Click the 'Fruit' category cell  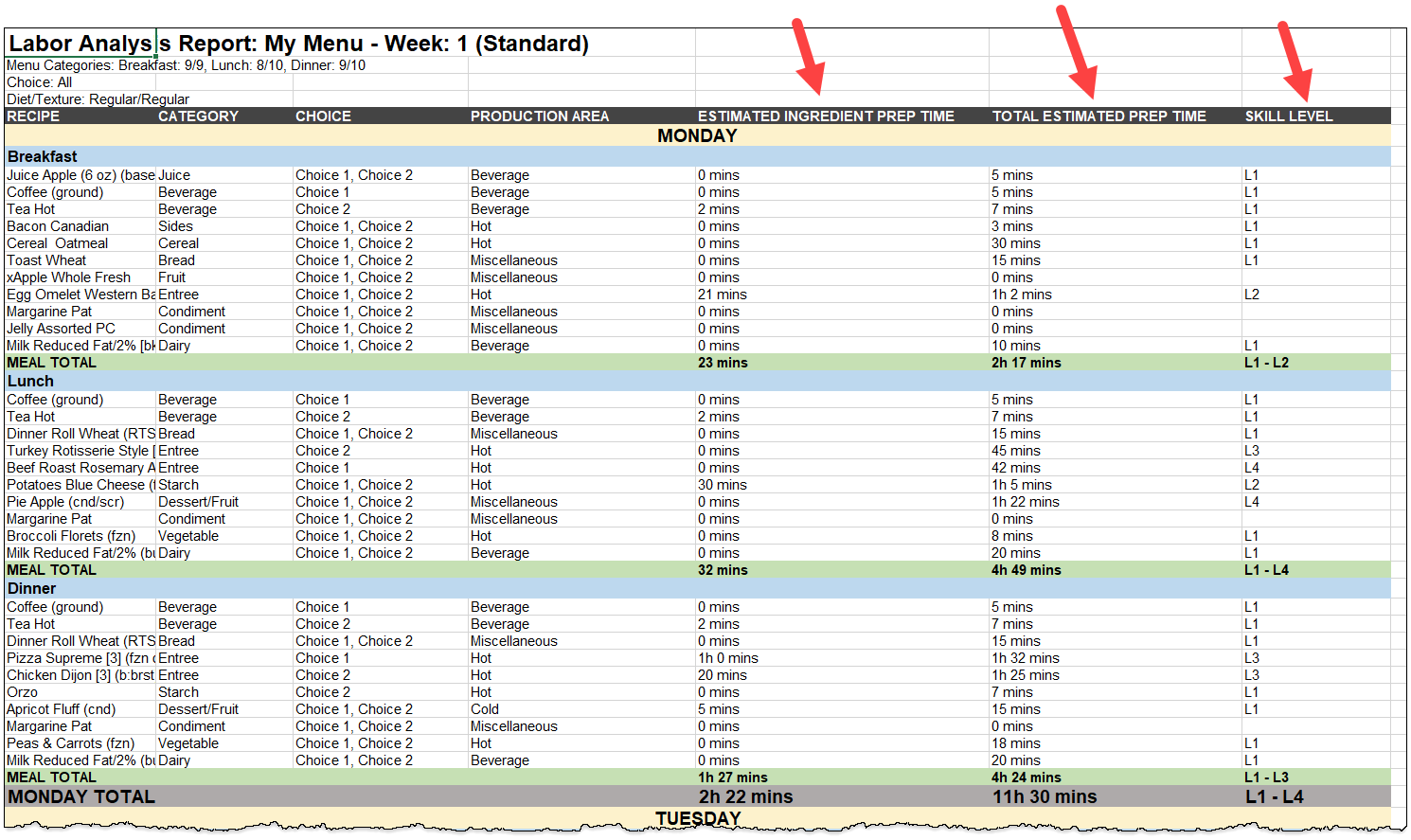coord(171,277)
